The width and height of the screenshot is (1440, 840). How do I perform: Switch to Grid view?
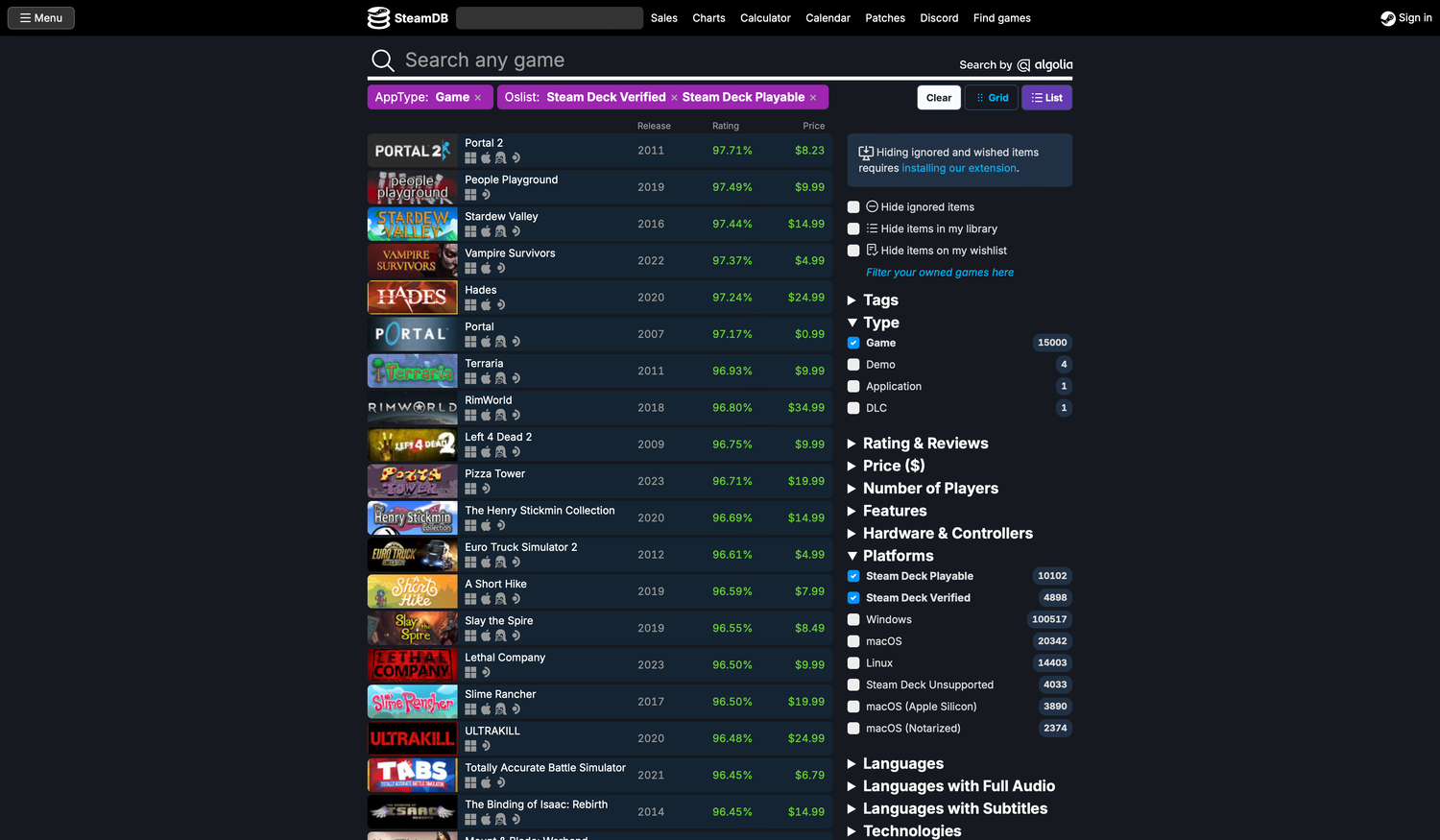(x=992, y=98)
